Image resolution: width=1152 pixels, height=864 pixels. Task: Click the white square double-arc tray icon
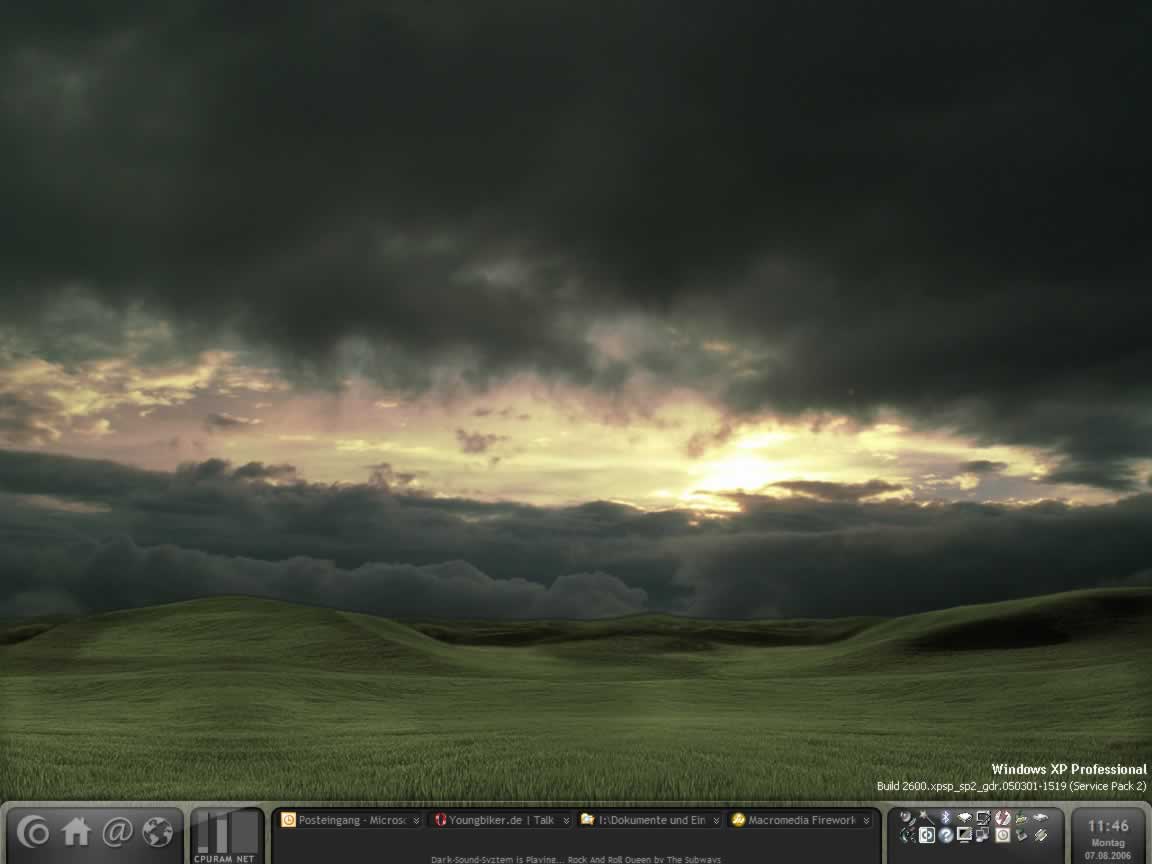[927, 835]
